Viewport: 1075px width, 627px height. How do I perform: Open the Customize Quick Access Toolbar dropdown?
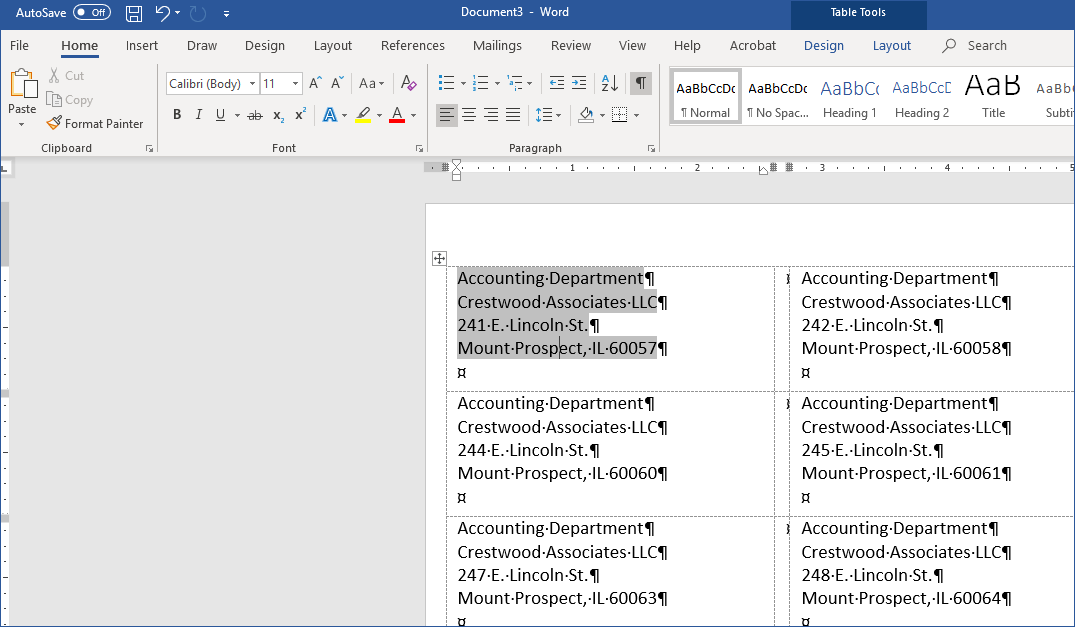click(x=226, y=13)
